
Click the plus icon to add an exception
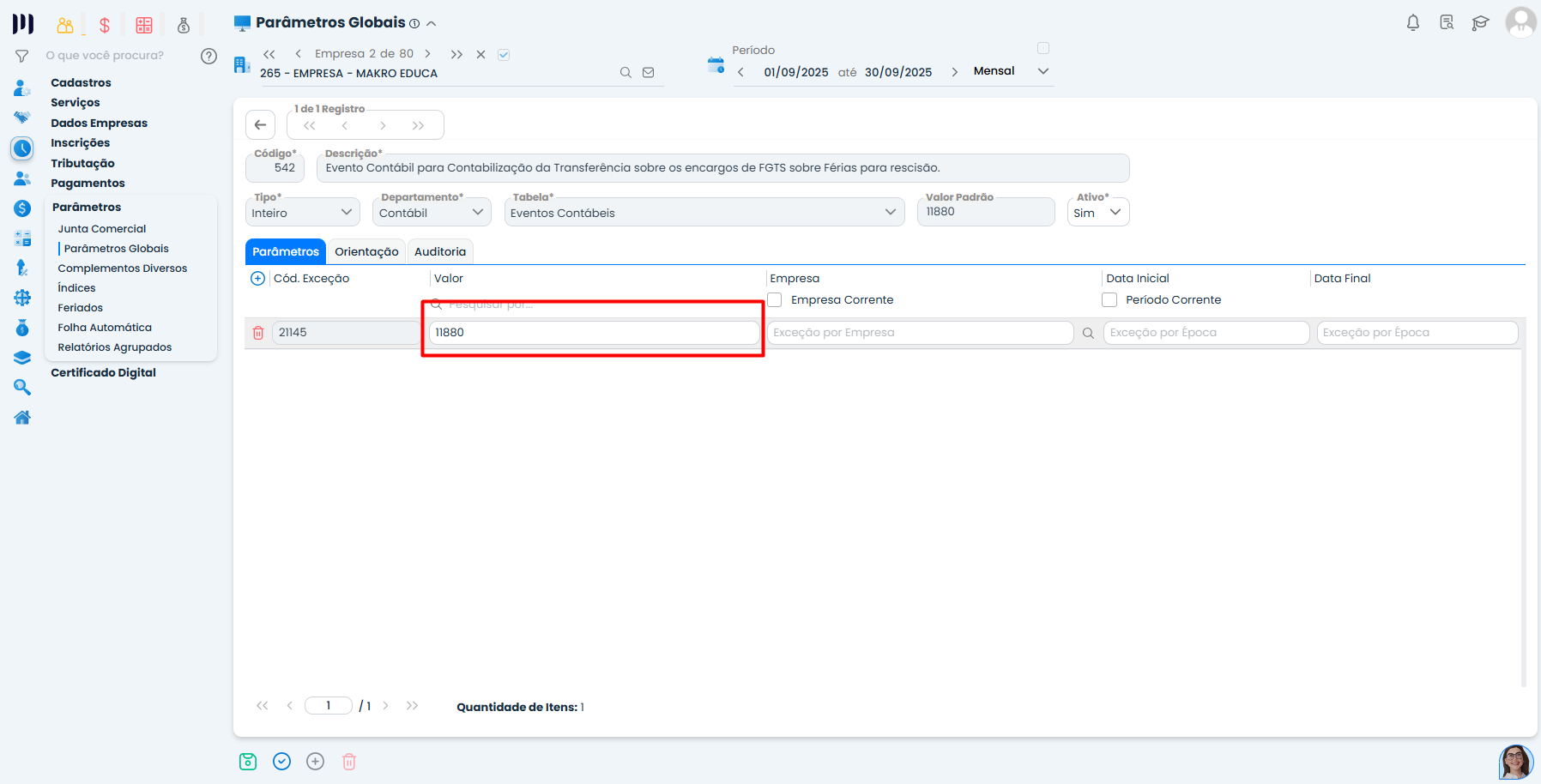coord(257,279)
